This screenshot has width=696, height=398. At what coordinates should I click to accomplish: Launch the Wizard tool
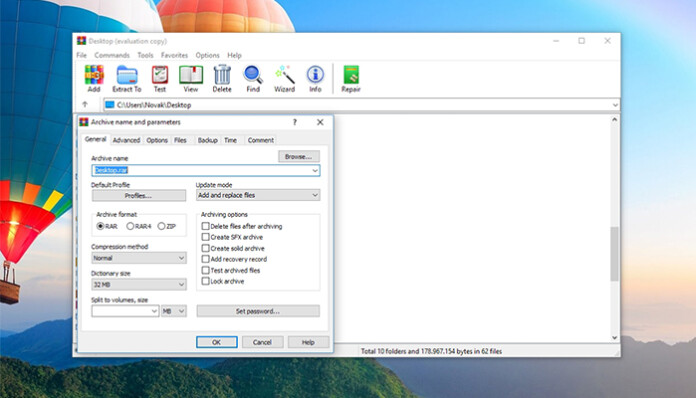(x=285, y=79)
